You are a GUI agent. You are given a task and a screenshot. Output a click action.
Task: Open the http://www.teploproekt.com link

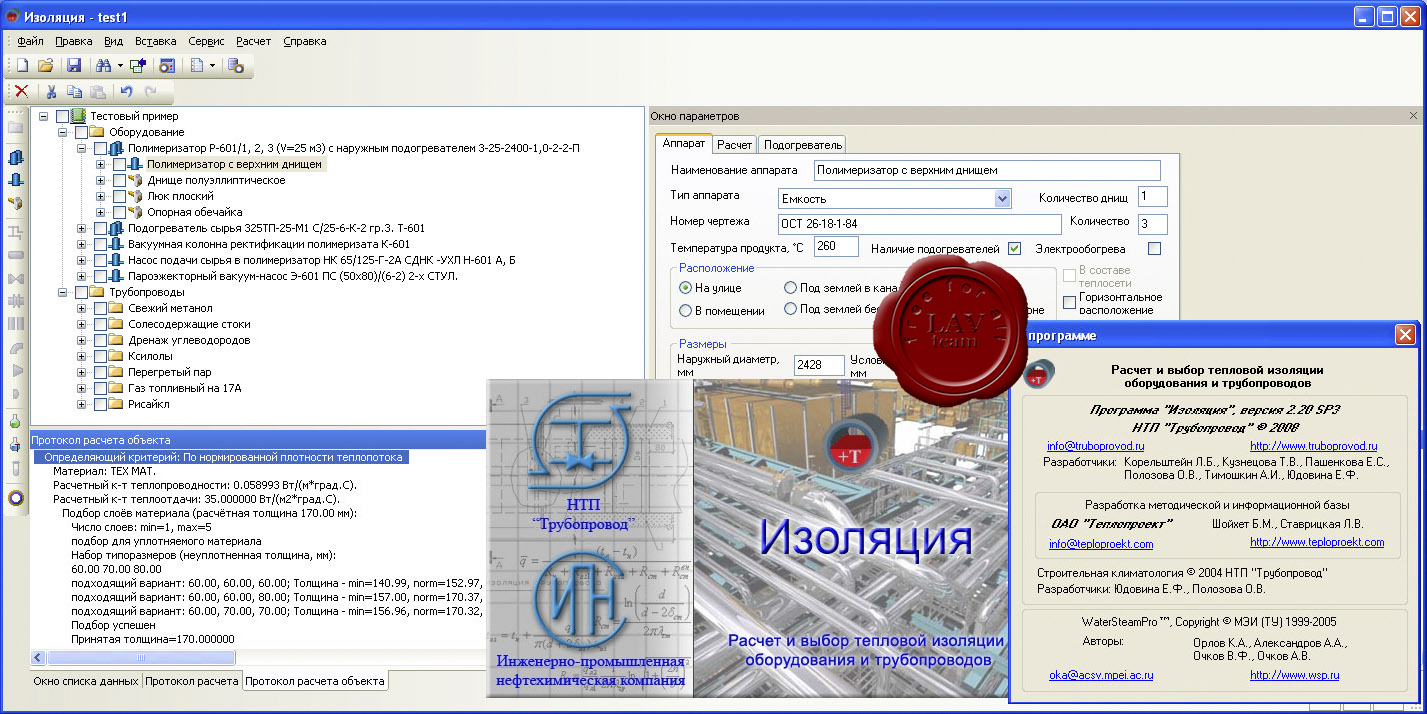(x=1317, y=542)
